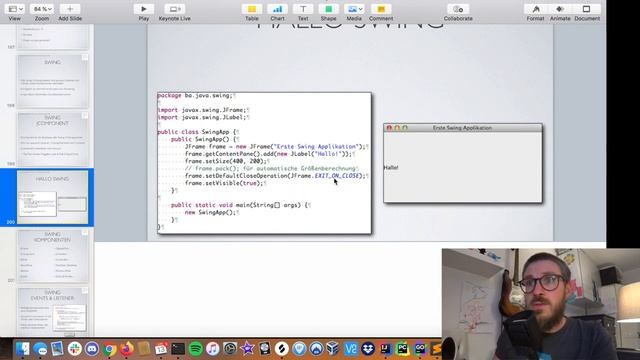Open Slack from the Dock
This screenshot has height=360, width=640.
(x=75, y=349)
